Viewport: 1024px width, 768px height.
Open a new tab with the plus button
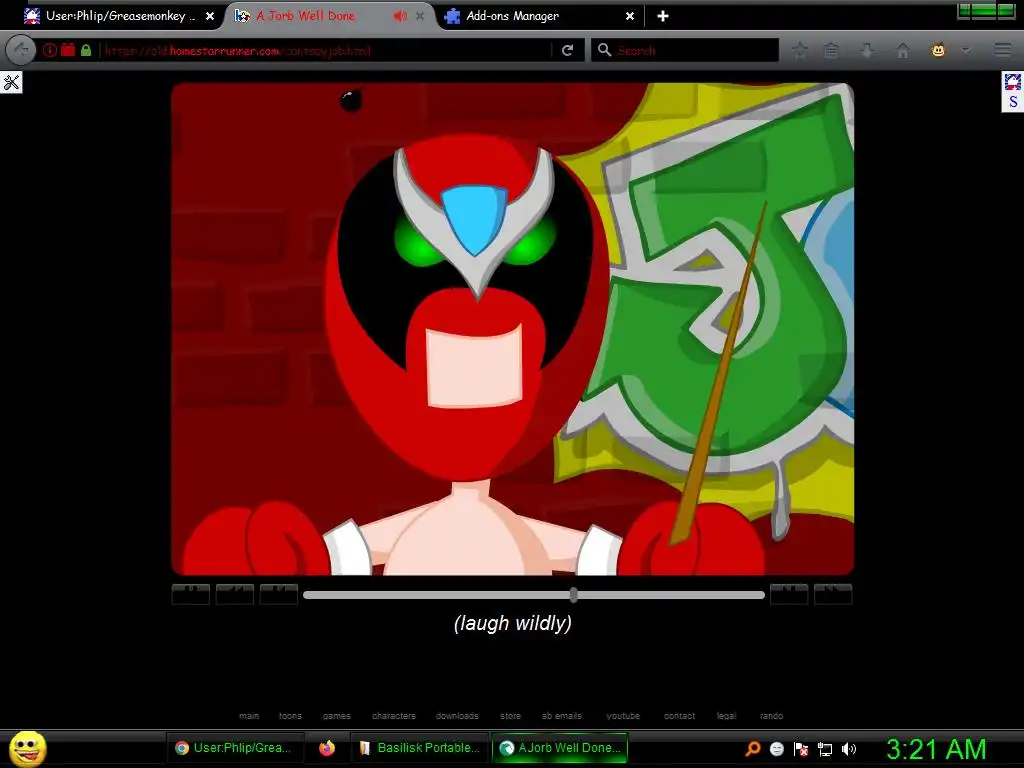[x=663, y=16]
